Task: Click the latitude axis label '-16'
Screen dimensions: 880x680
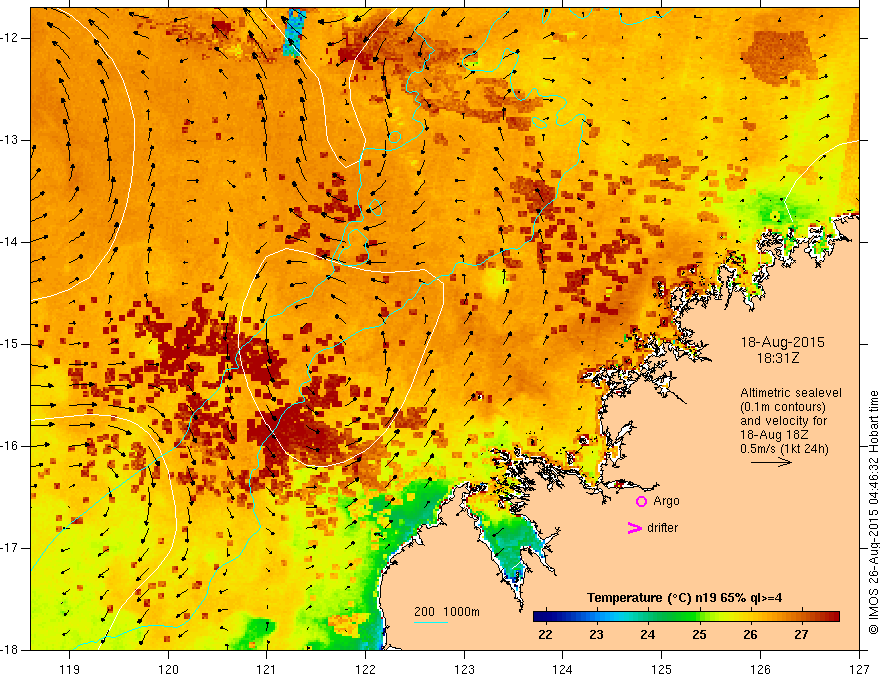Action: coord(11,446)
